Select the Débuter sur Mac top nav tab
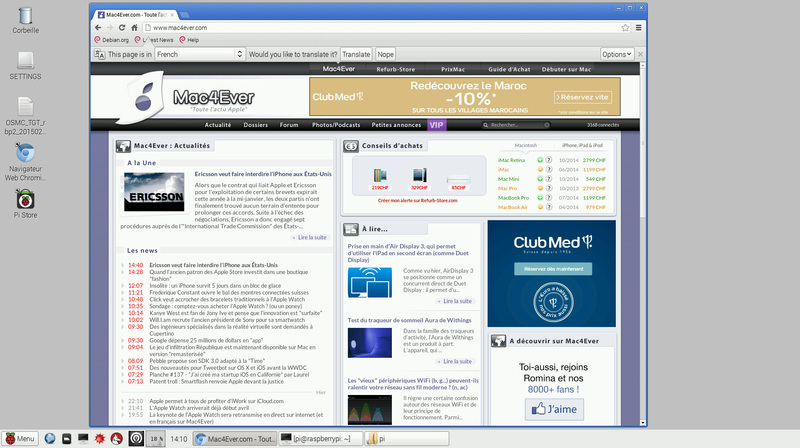The image size is (800, 448). click(566, 69)
